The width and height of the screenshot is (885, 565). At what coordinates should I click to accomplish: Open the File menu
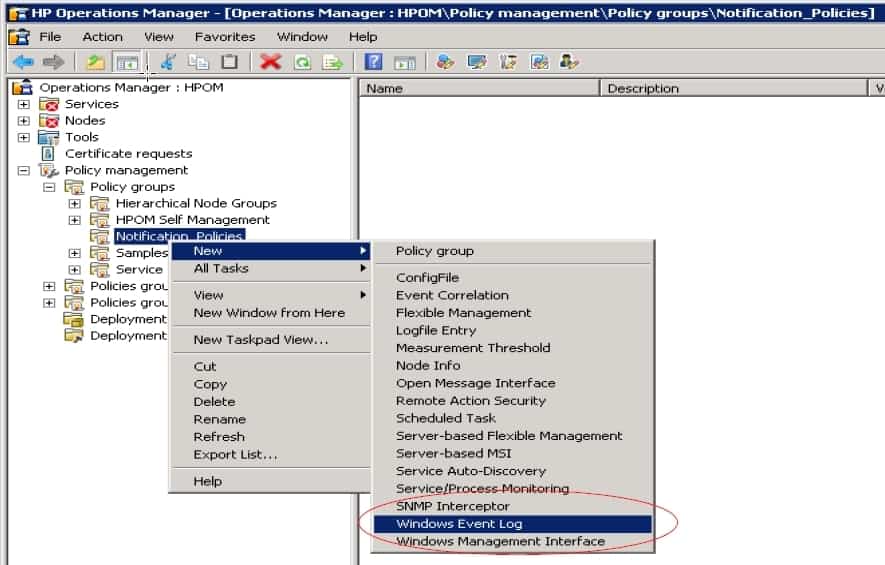tap(50, 37)
